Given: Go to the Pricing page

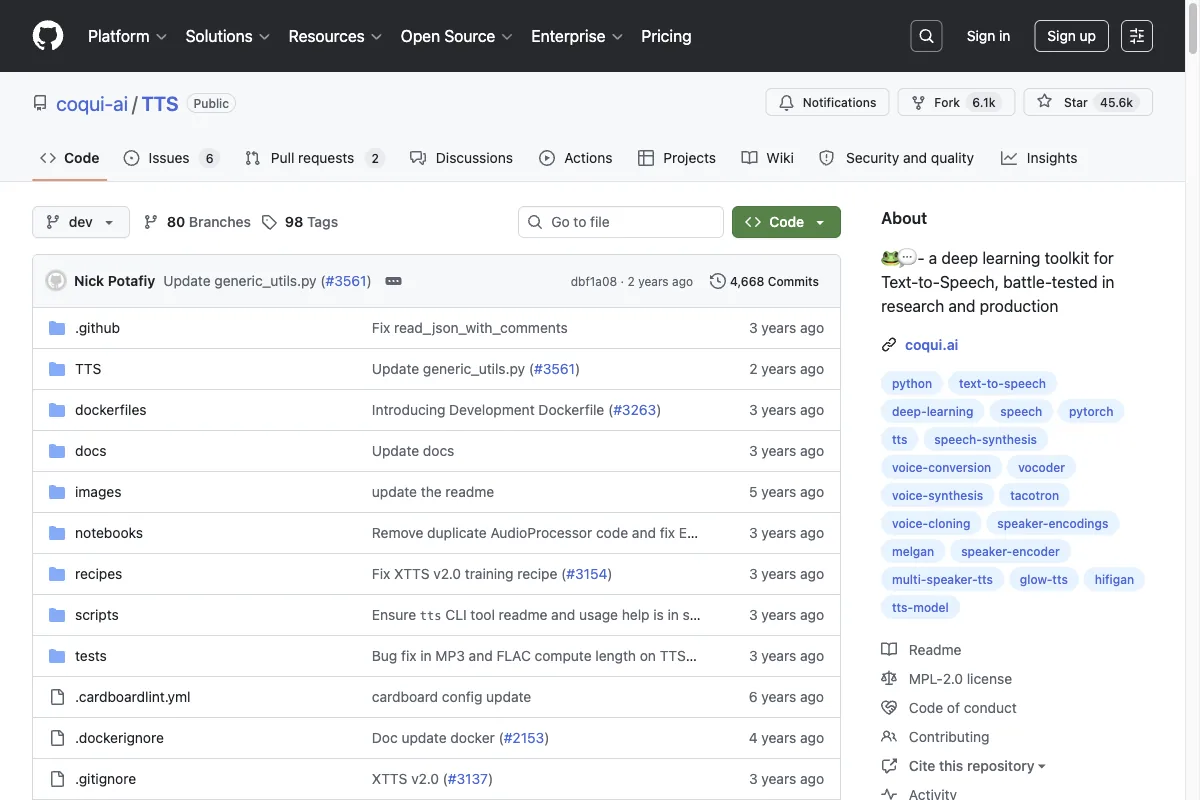Looking at the screenshot, I should (666, 36).
